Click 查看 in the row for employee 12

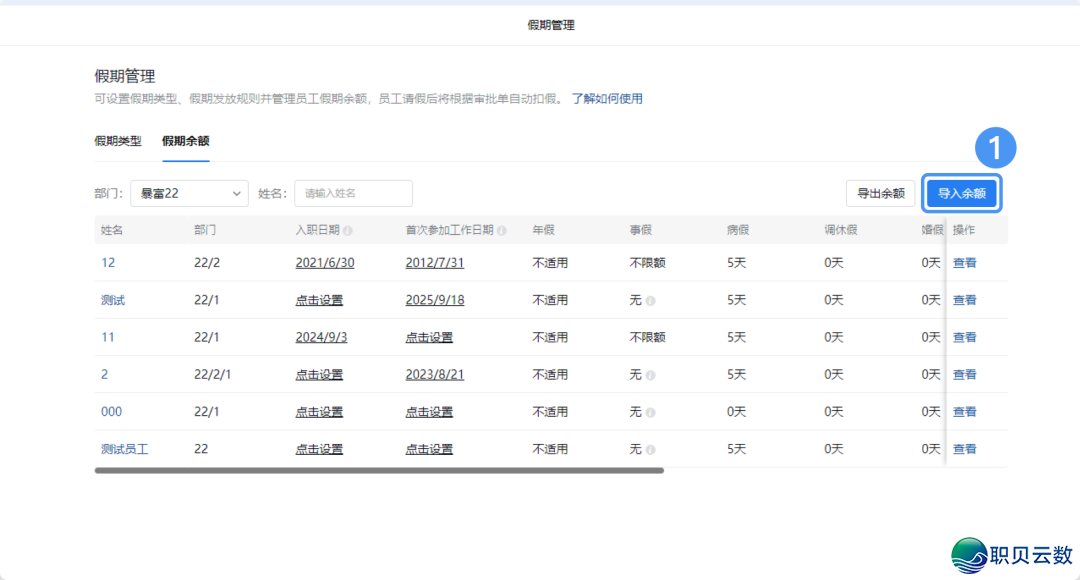[963, 262]
